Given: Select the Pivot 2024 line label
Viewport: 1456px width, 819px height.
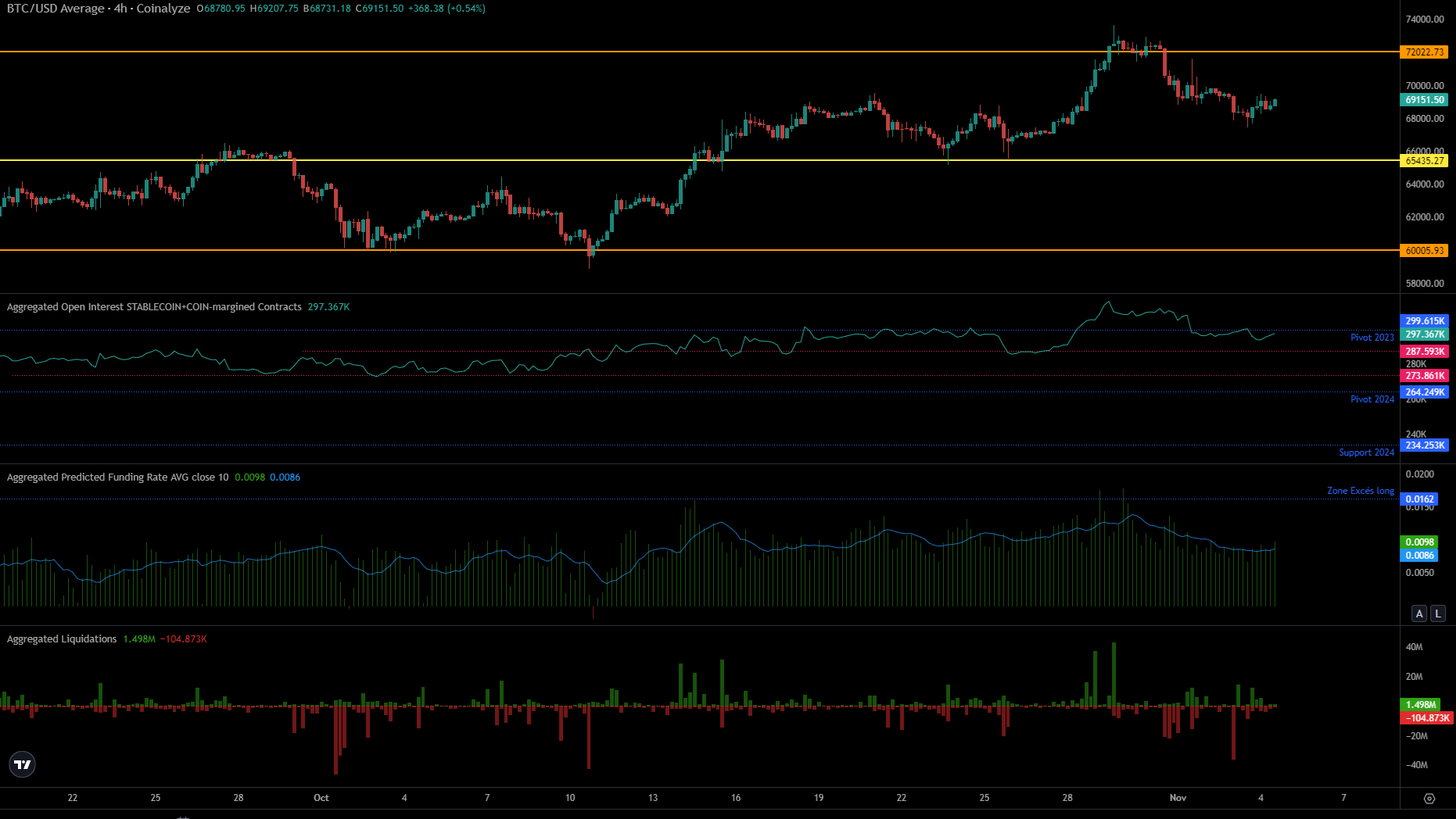Looking at the screenshot, I should pos(1372,399).
